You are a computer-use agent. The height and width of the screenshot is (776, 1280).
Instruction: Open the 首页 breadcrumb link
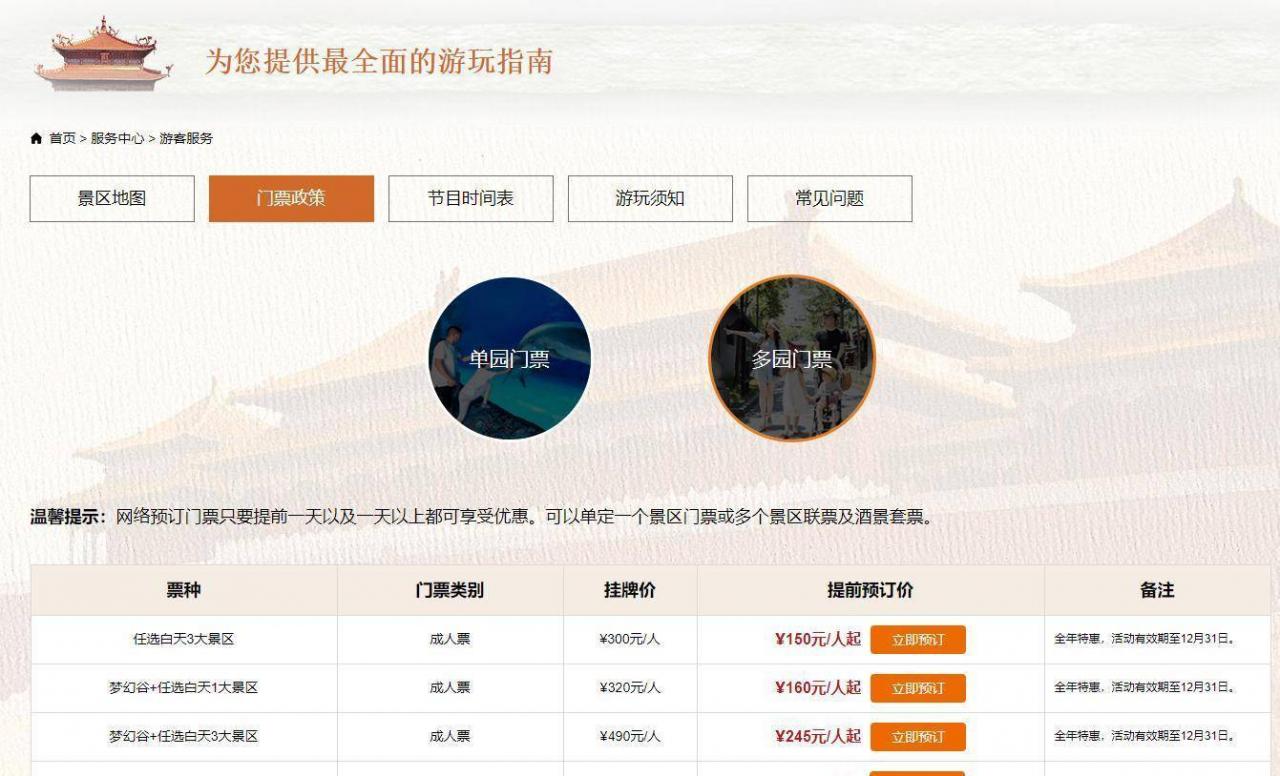click(x=63, y=138)
